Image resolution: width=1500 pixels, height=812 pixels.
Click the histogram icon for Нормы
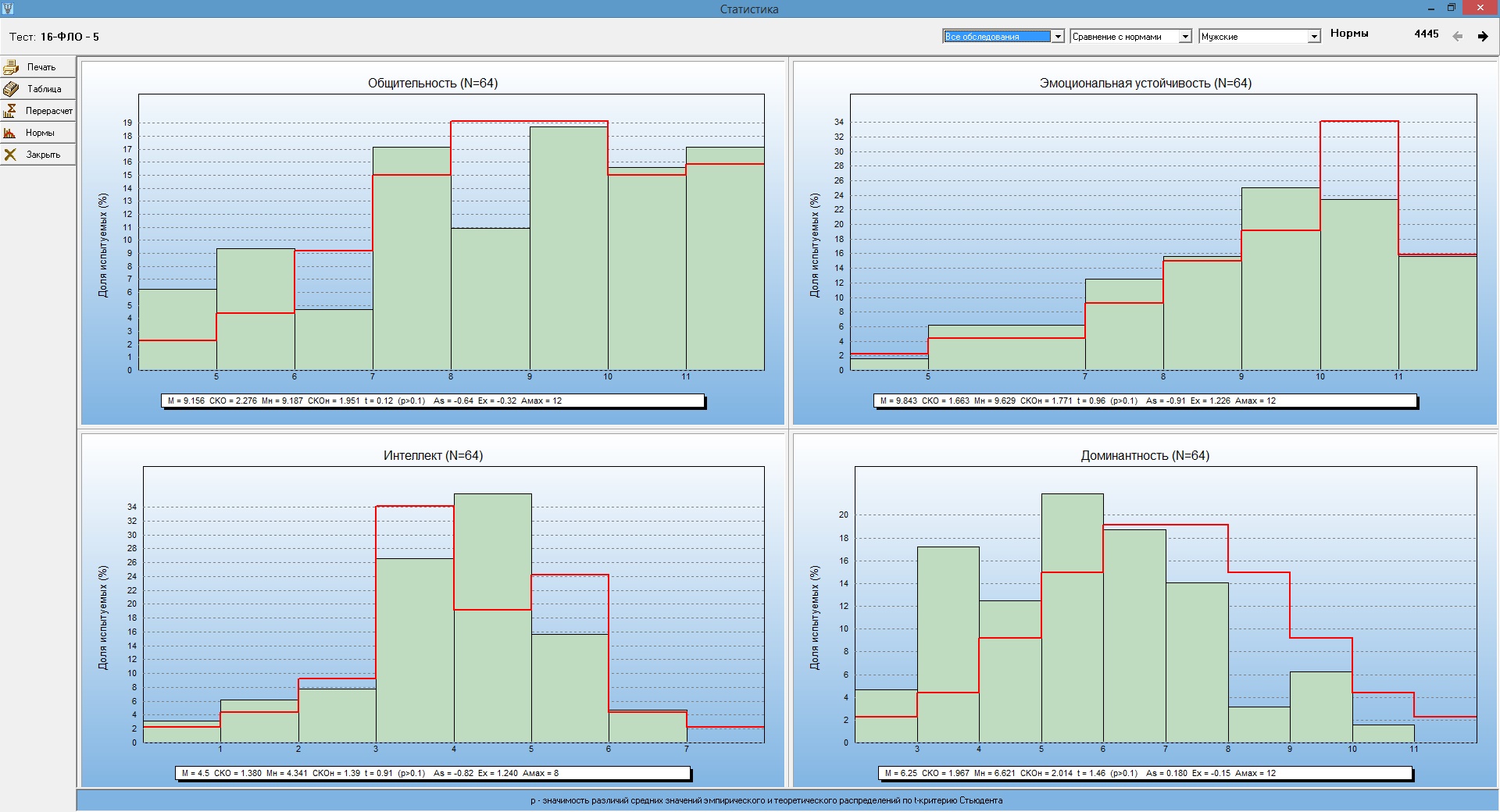tap(11, 133)
